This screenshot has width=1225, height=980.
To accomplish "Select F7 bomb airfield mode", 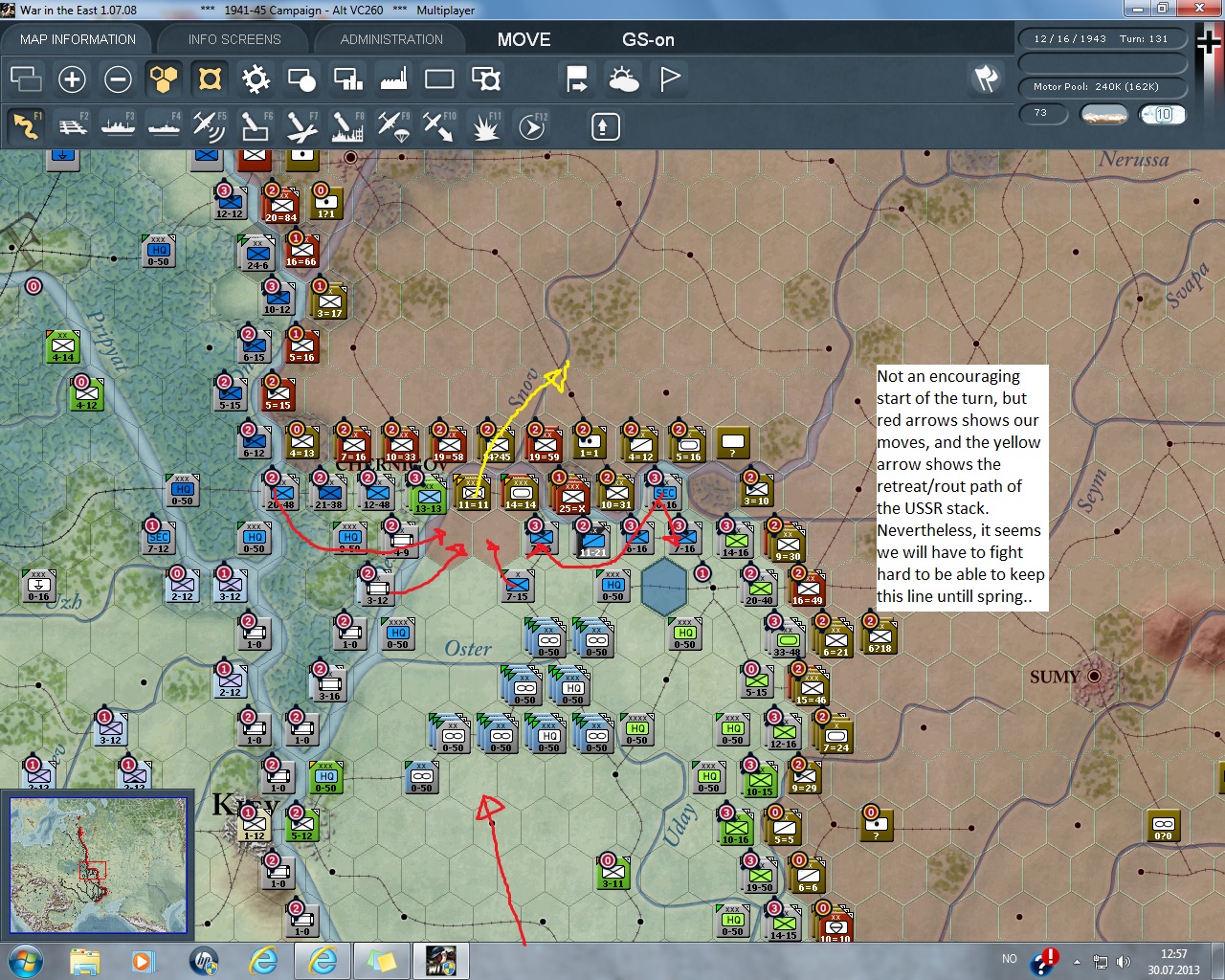I will [301, 125].
